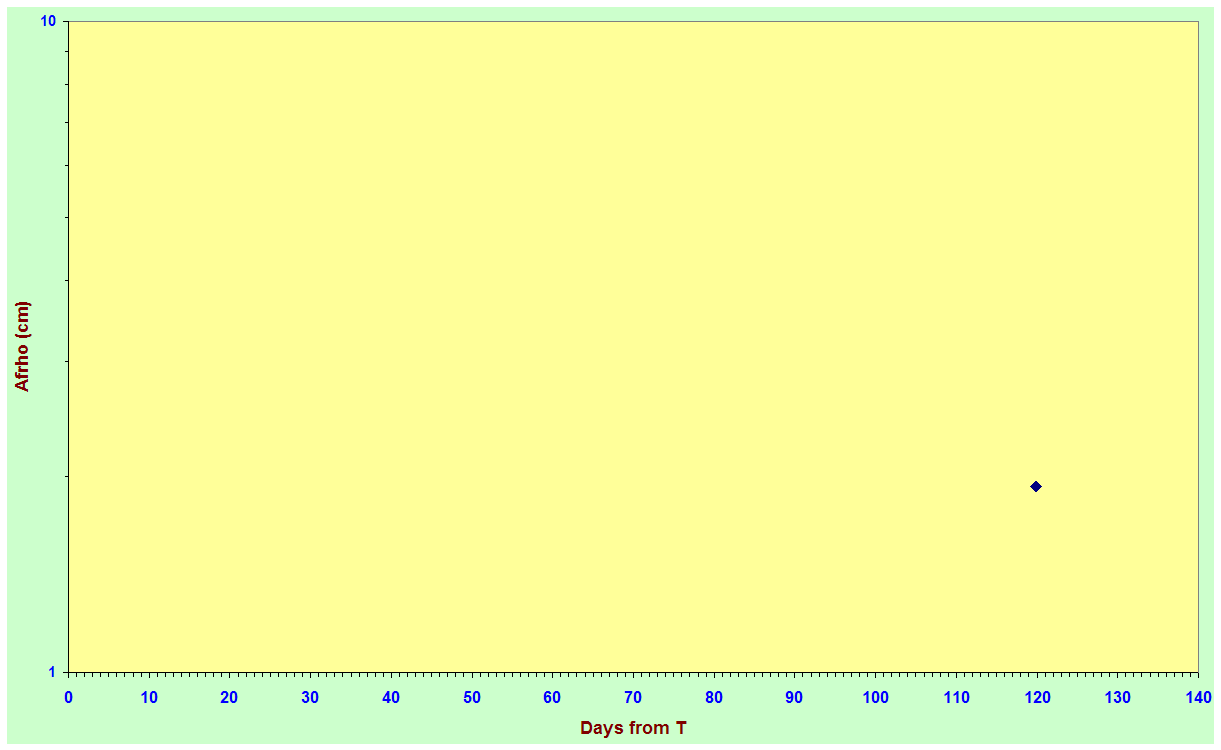This screenshot has height=750, width=1221.
Task: Click x-axis tick label '120'
Action: point(1037,697)
